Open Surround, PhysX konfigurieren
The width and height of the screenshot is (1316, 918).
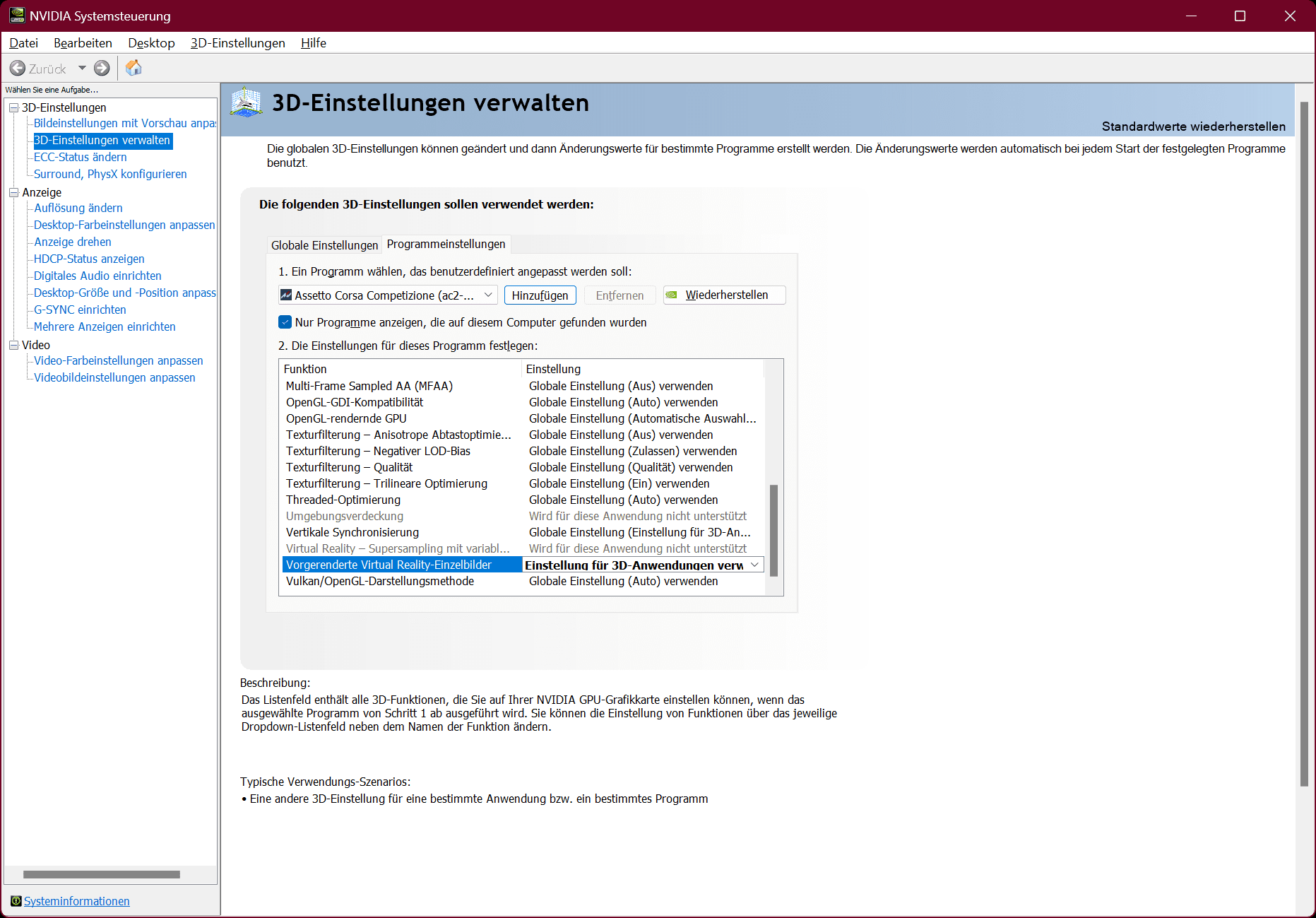point(110,174)
